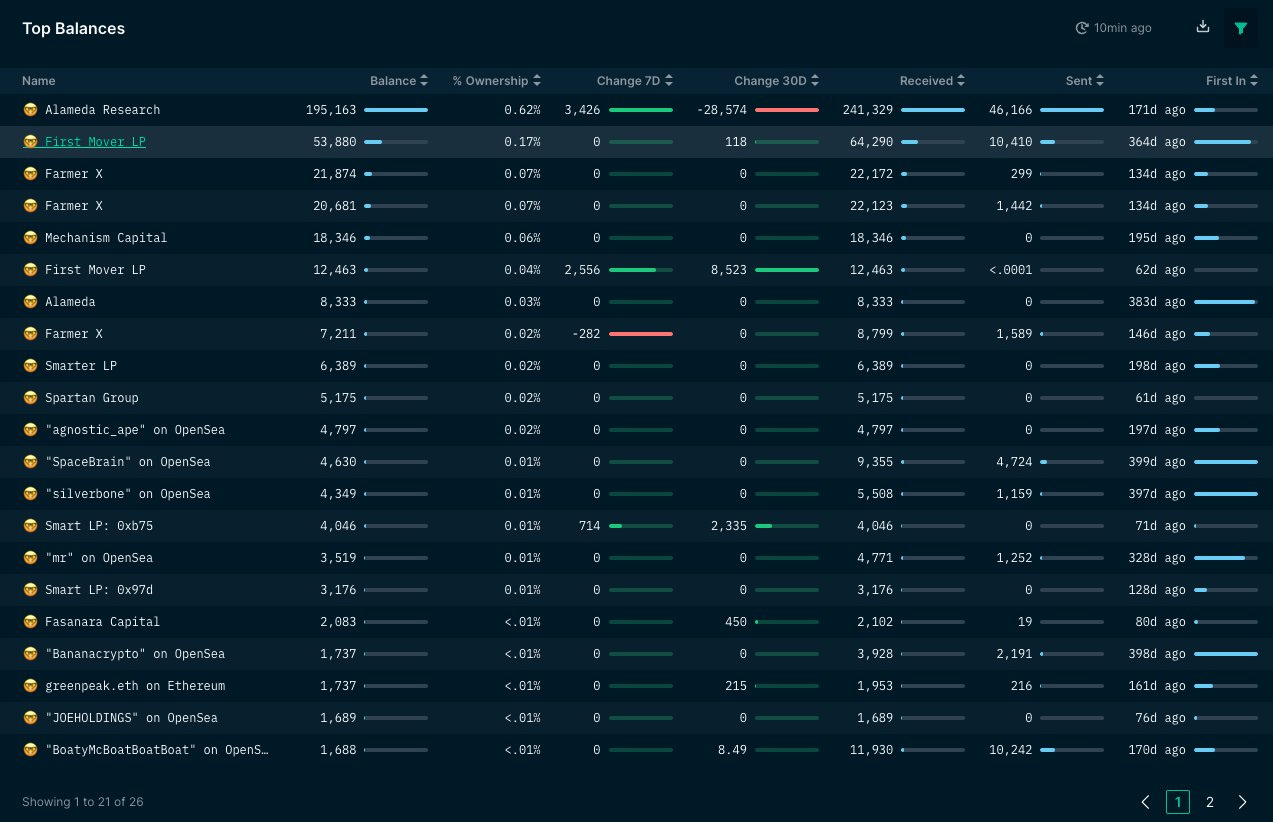1273x822 pixels.
Task: Open the greenpeak.eth on Ethereum entry
Action: 135,686
